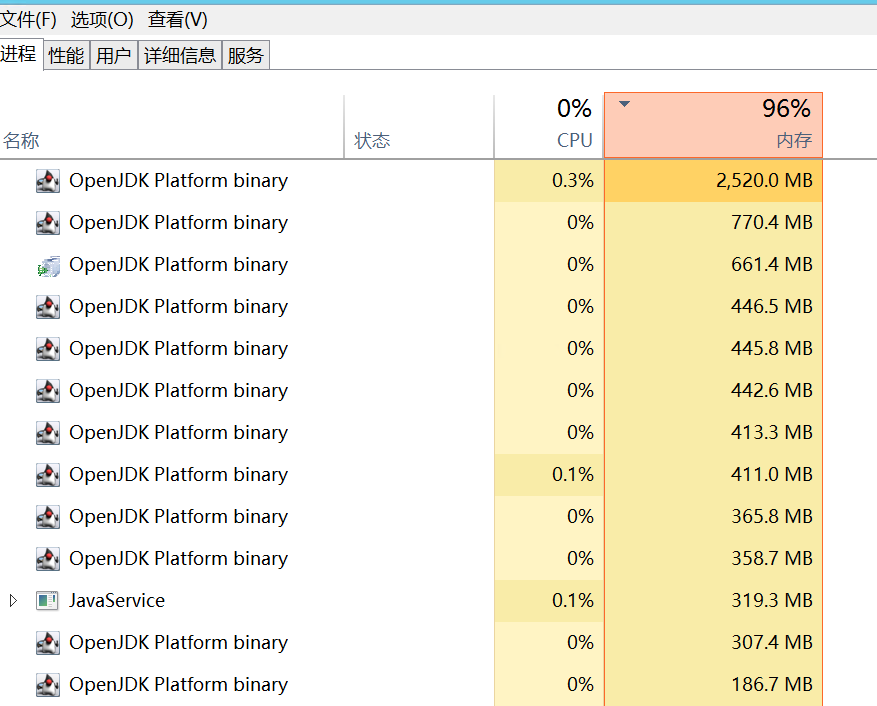Select OpenJDK Platform binary using 442.6 MB

(178, 390)
